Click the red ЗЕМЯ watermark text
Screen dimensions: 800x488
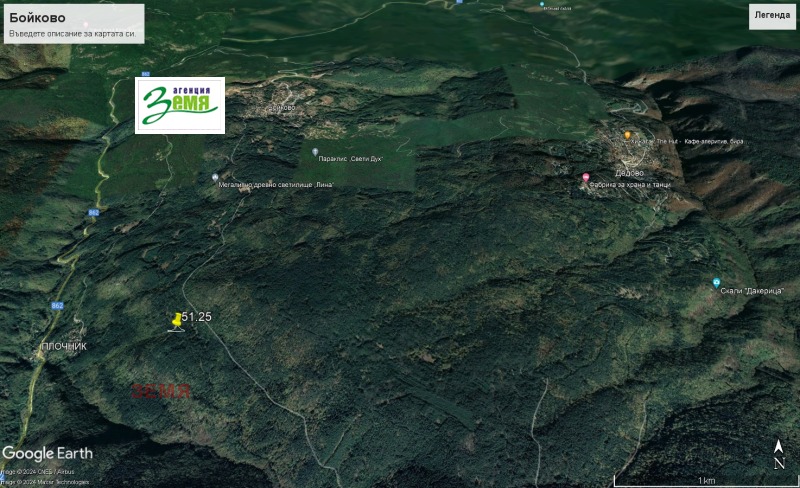161,391
